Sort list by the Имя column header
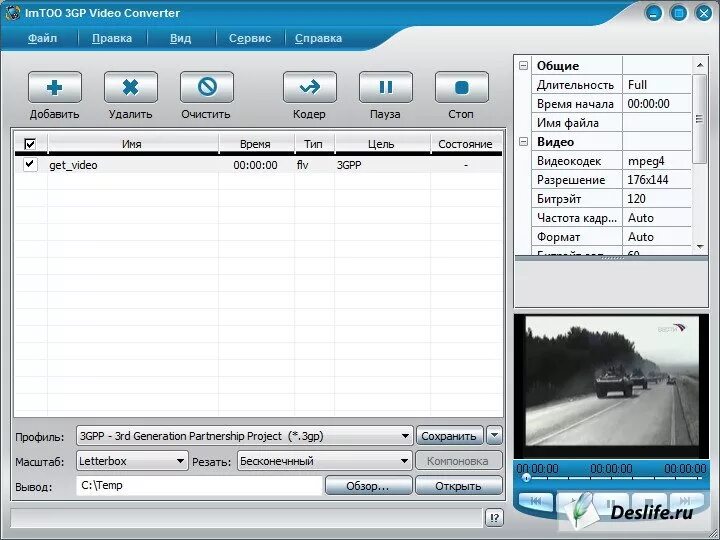Viewport: 720px width, 540px height. (132, 144)
